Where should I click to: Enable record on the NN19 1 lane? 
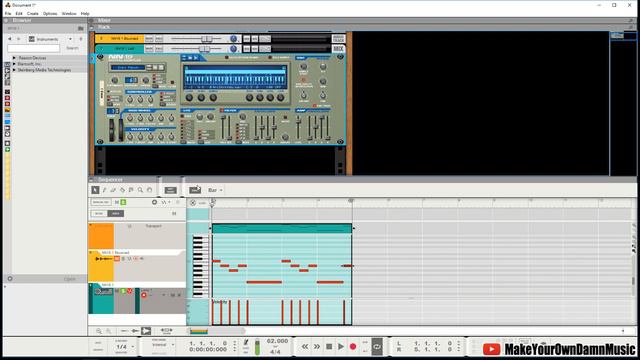pyautogui.click(x=144, y=295)
